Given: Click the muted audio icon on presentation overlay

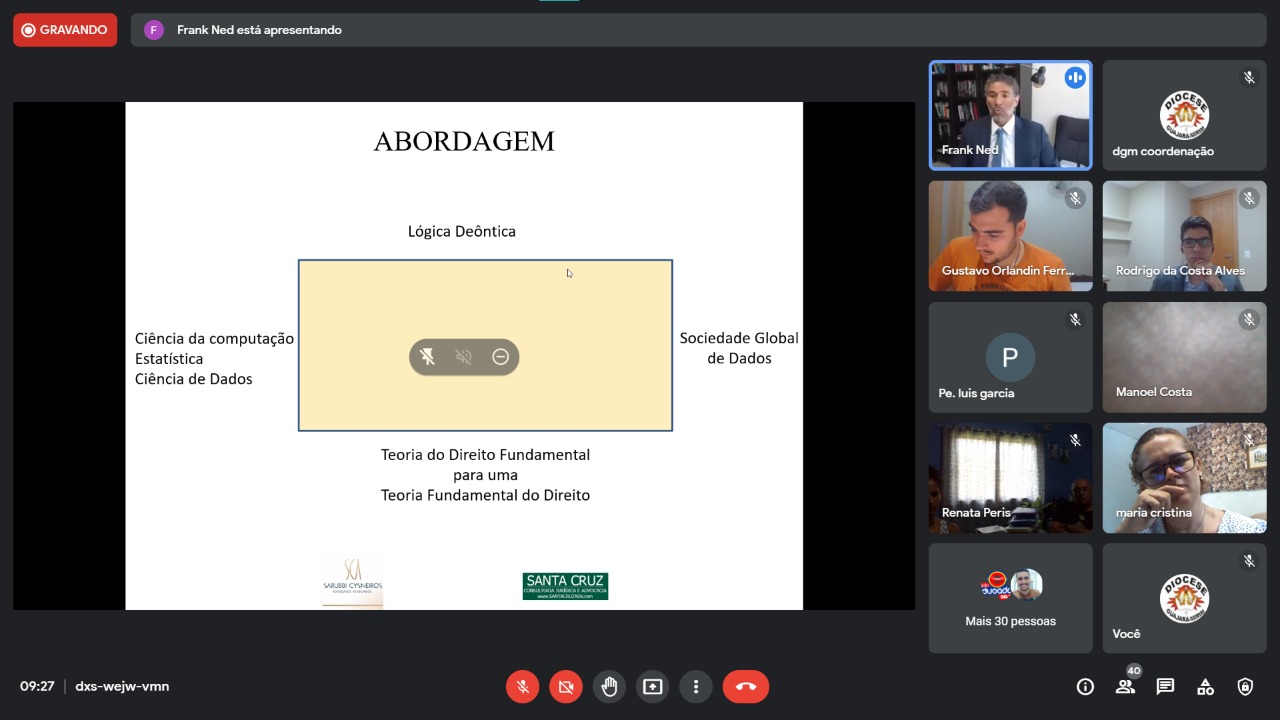Looking at the screenshot, I should [x=464, y=357].
